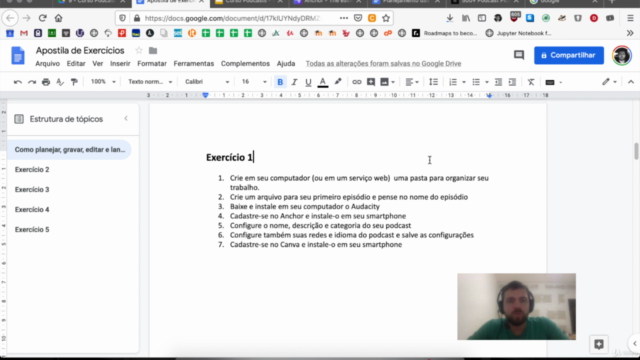Jump to Exercício 4 in outline
The width and height of the screenshot is (640, 360).
click(32, 209)
